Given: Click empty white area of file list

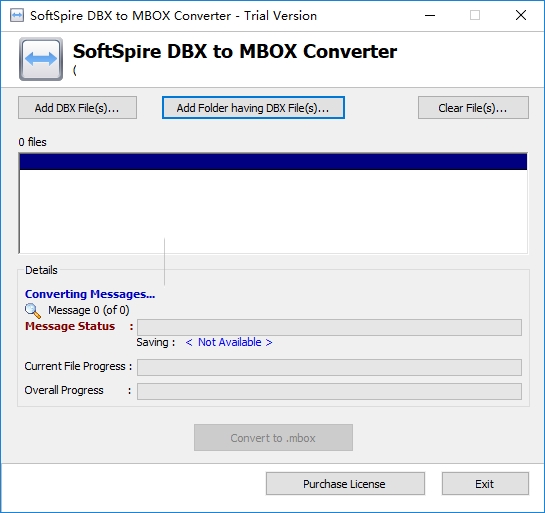Looking at the screenshot, I should point(273,211).
